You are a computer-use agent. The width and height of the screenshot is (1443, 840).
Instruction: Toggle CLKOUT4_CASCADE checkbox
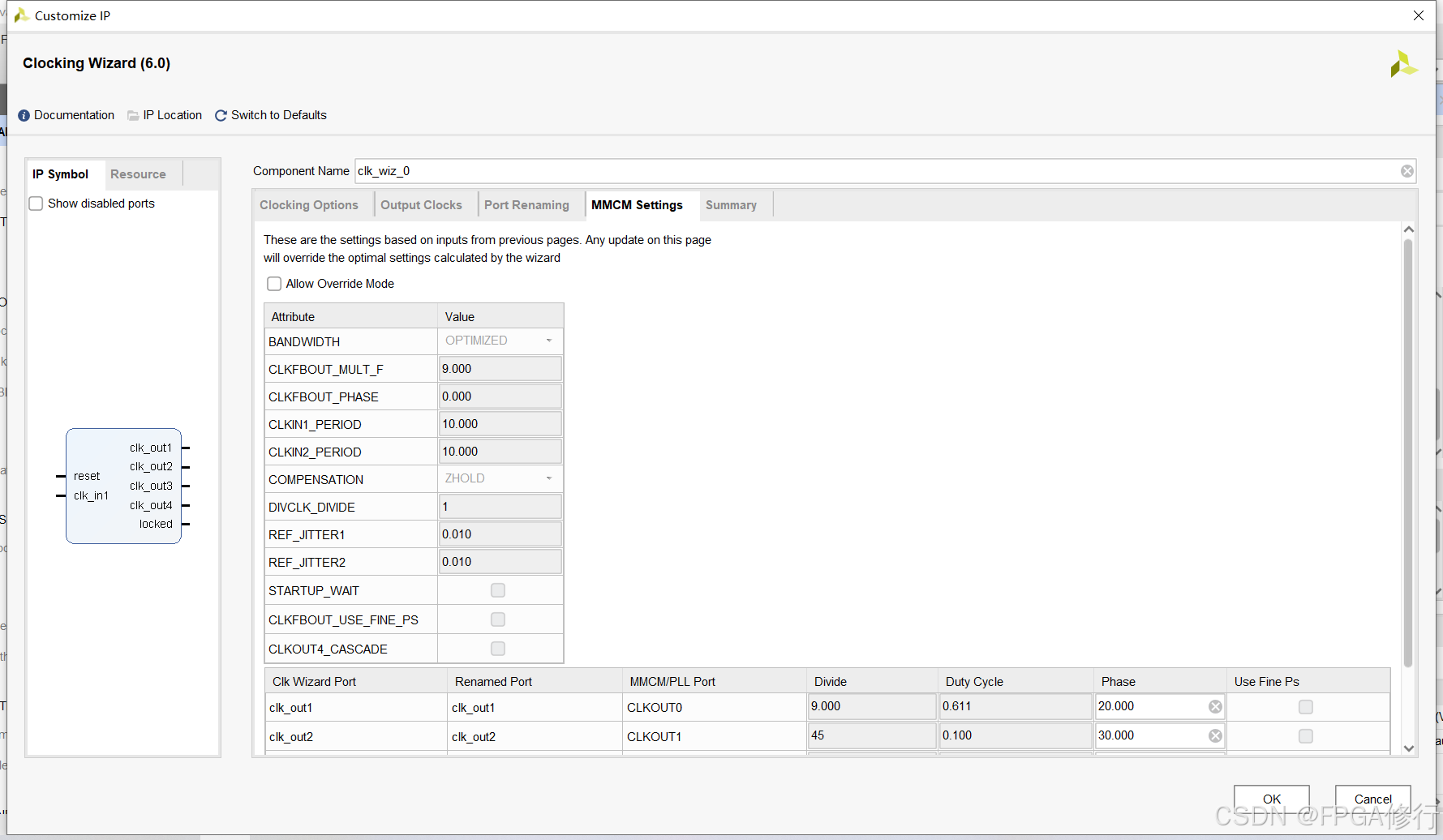(498, 649)
